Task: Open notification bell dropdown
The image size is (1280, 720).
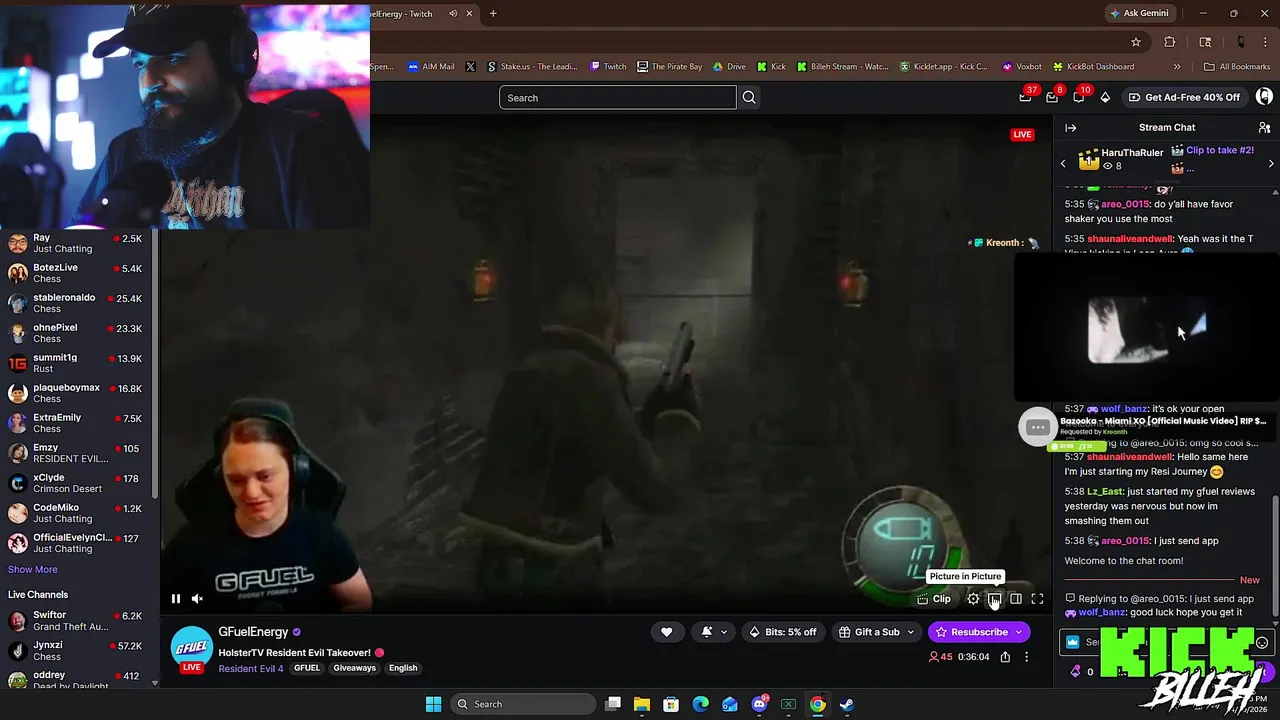Action: [x=713, y=632]
